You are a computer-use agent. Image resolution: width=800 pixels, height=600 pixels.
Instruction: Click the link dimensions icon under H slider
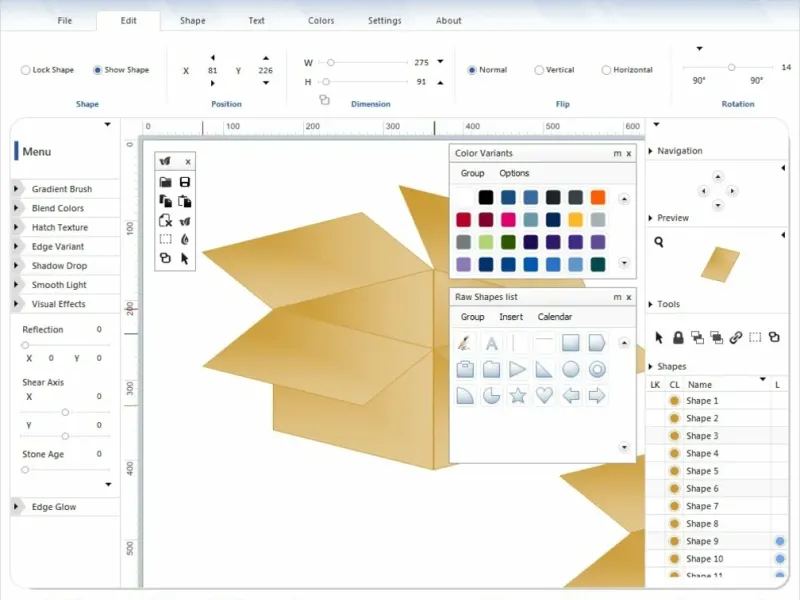[x=324, y=100]
